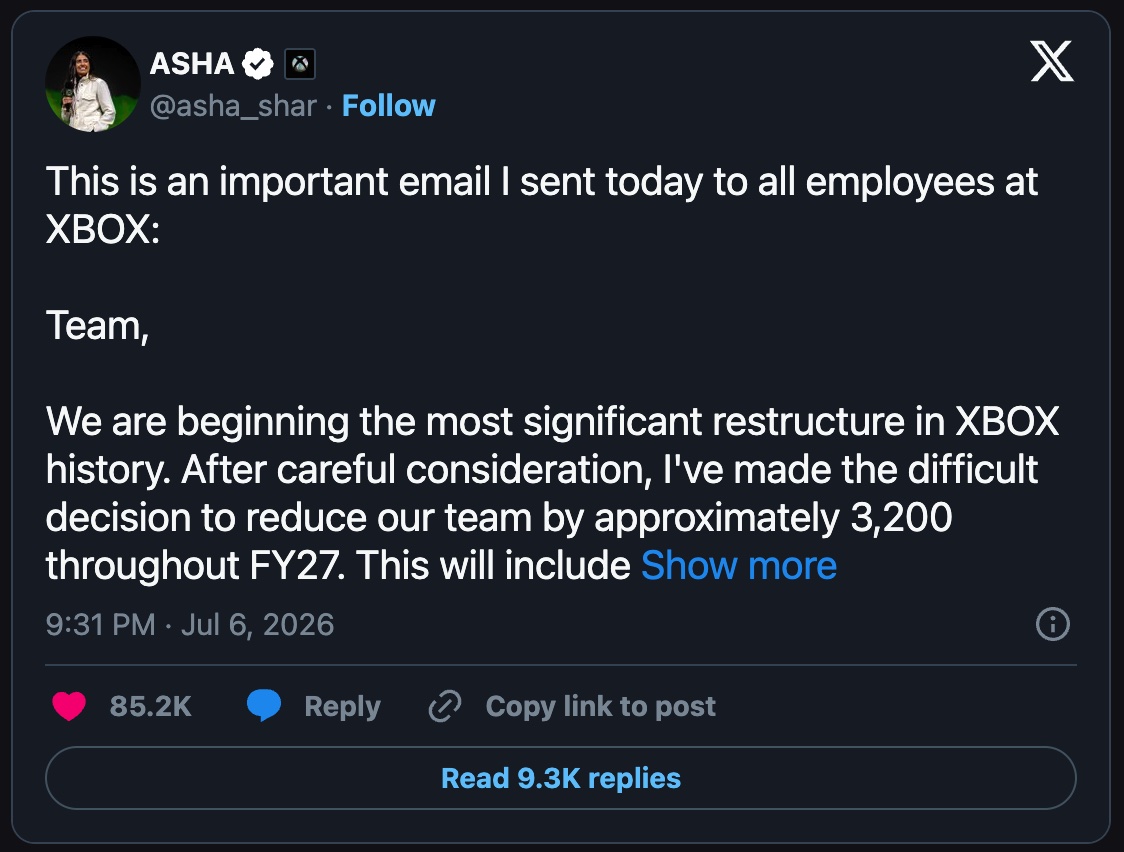The height and width of the screenshot is (852, 1124).
Task: Click the "important email" opening sentence
Action: [x=542, y=205]
